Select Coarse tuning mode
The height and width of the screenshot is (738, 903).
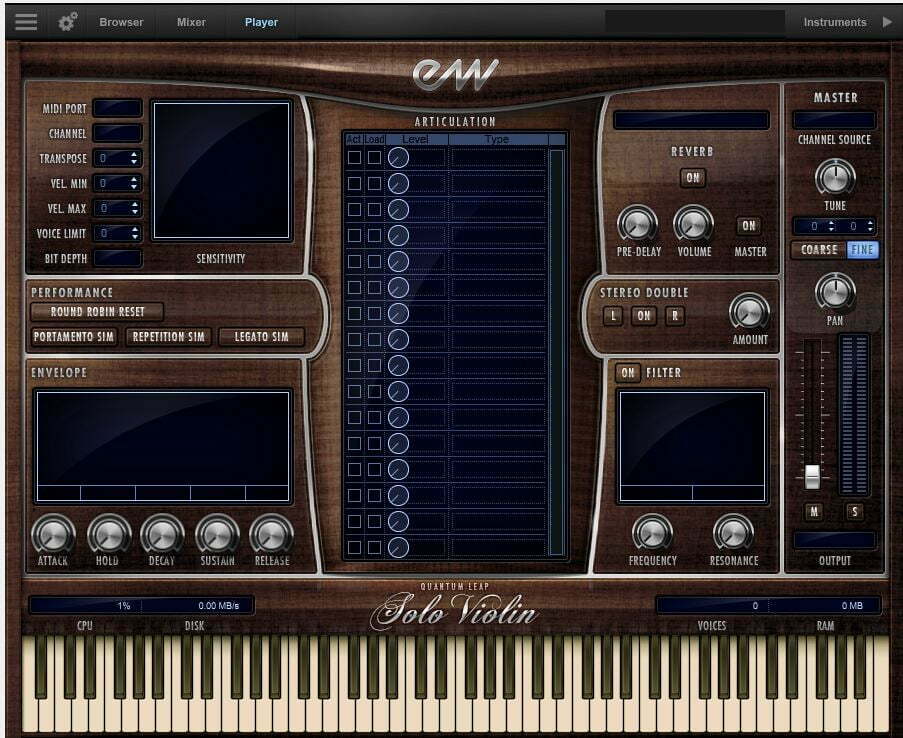[819, 249]
